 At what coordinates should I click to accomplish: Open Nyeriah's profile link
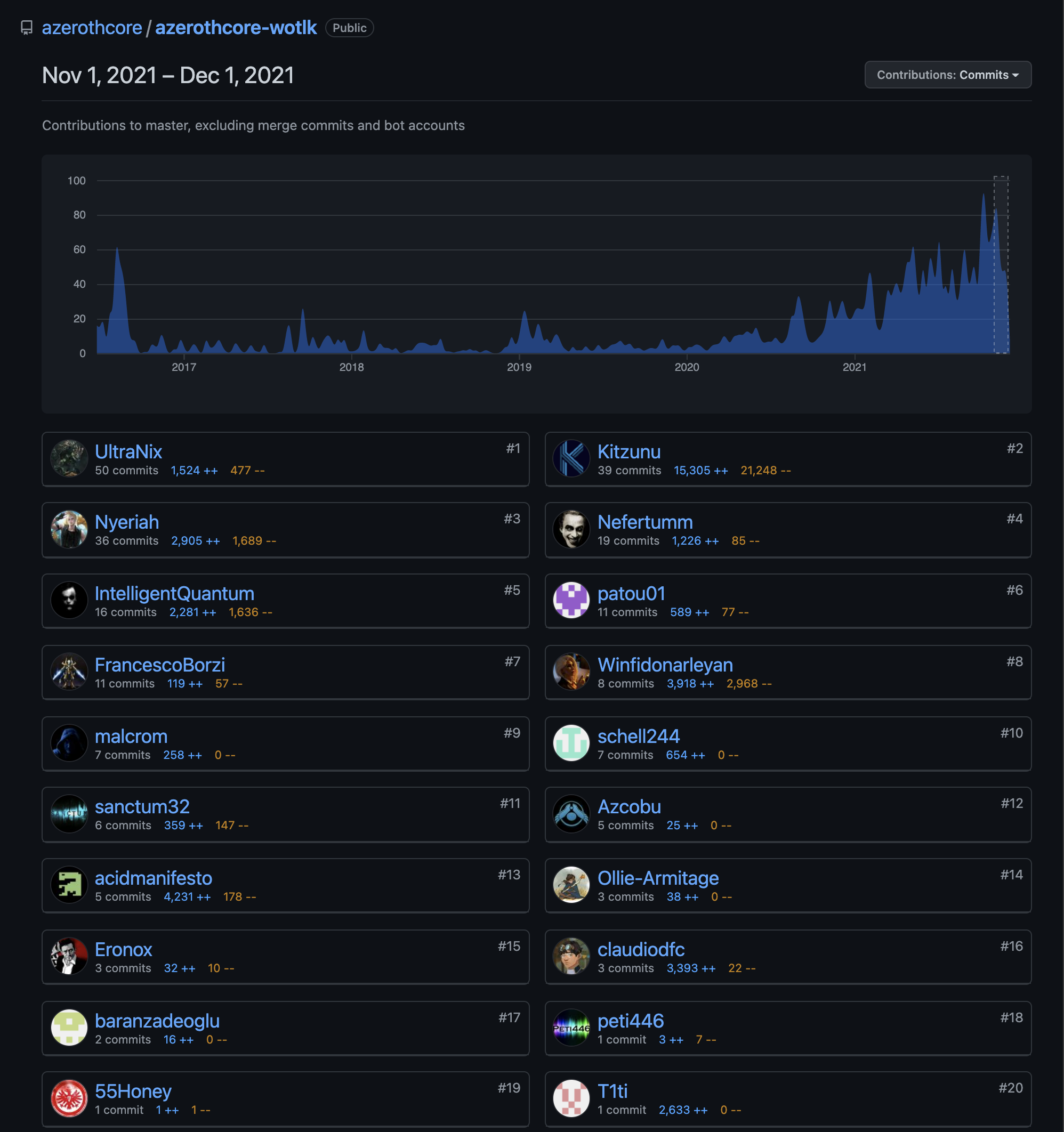coord(126,522)
